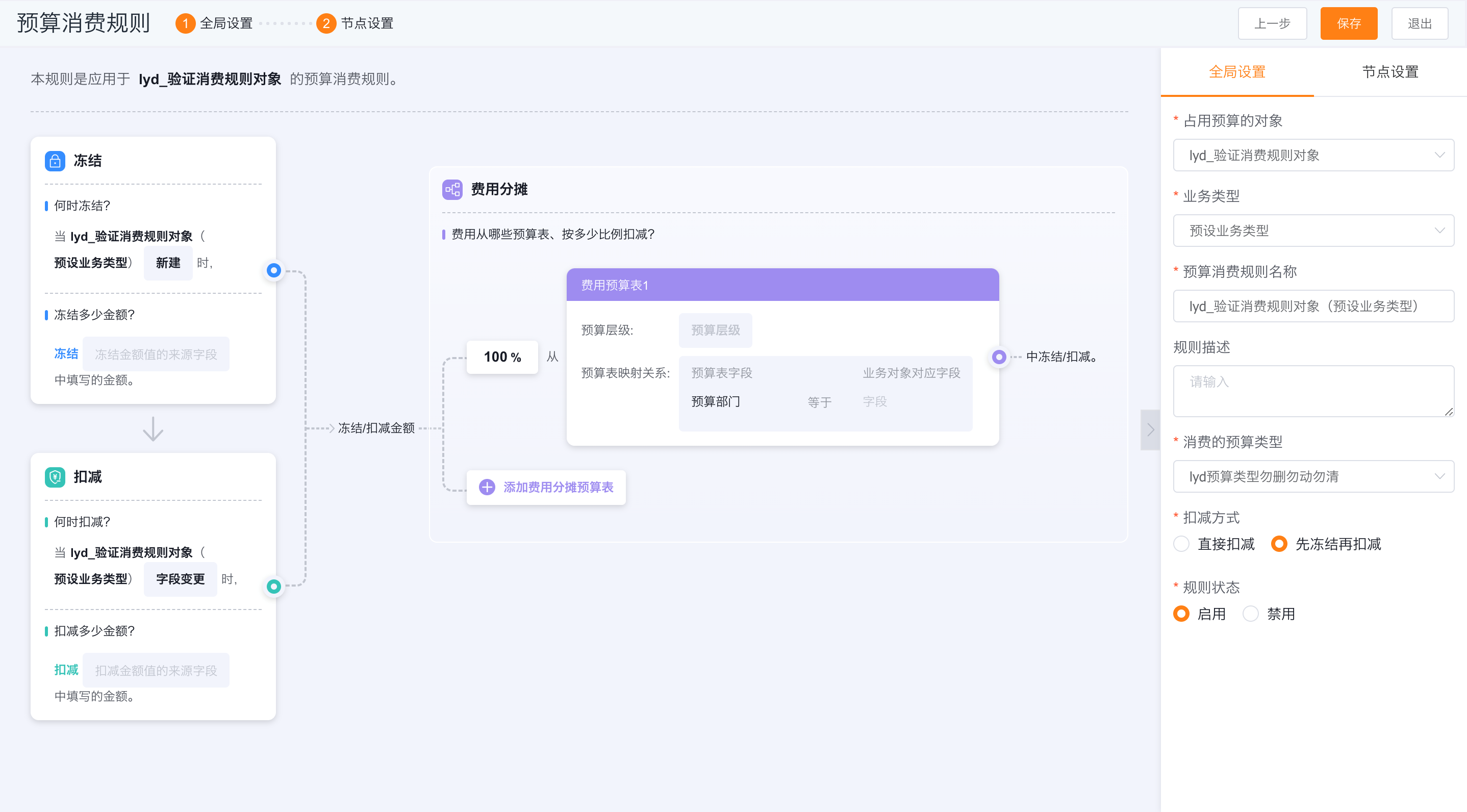The width and height of the screenshot is (1467, 812).
Task: Click the green shield icon beside 扣减
Action: point(55,476)
